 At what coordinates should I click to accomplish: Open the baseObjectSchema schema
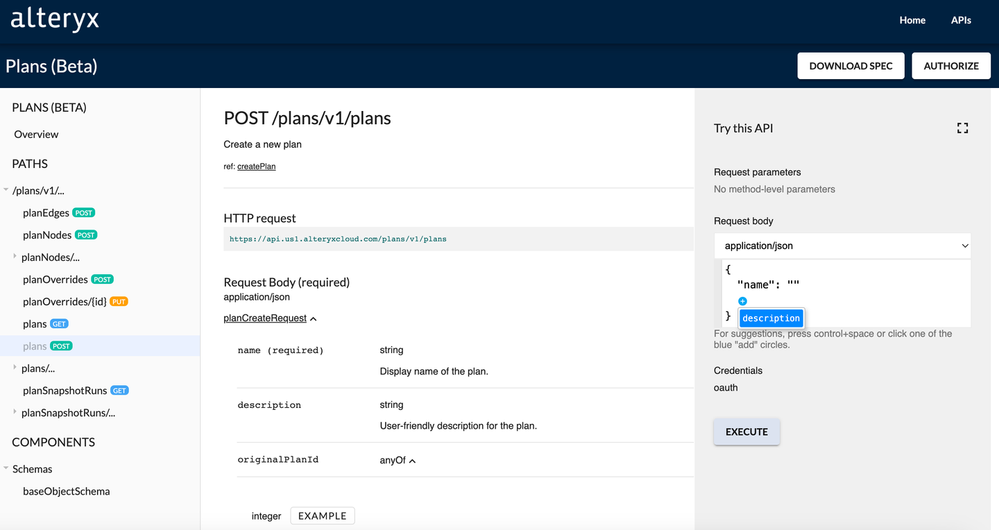tap(66, 491)
